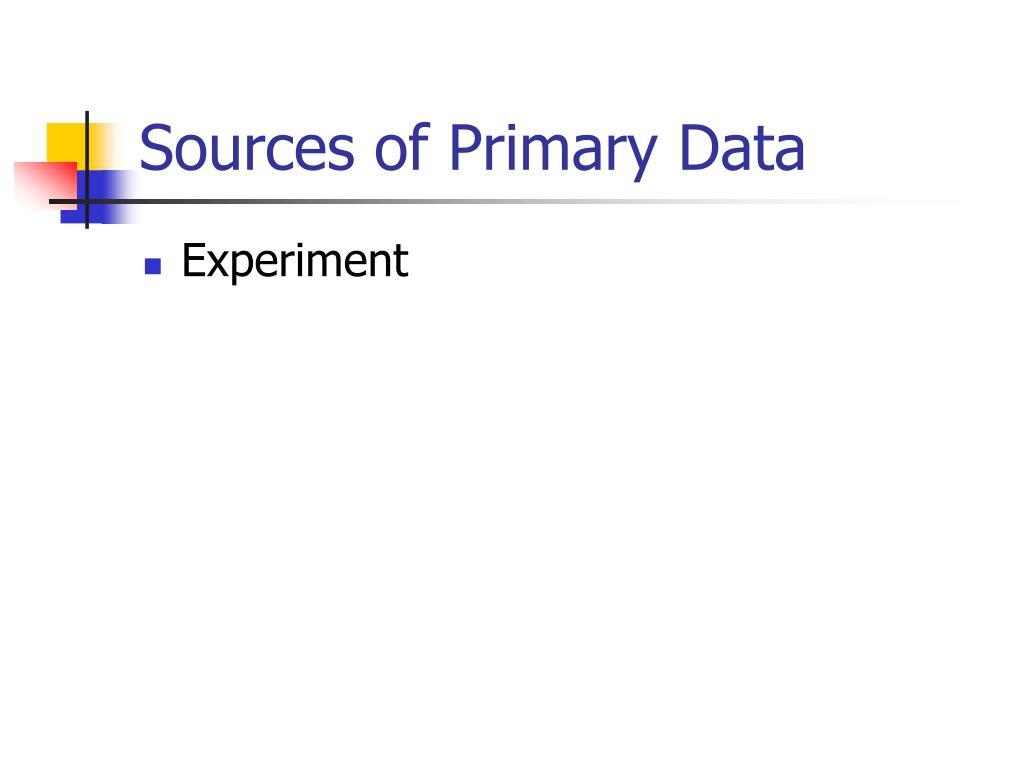This screenshot has width=1024, height=768.
Task: Click the capital "D" in "Data"
Action: click(699, 148)
